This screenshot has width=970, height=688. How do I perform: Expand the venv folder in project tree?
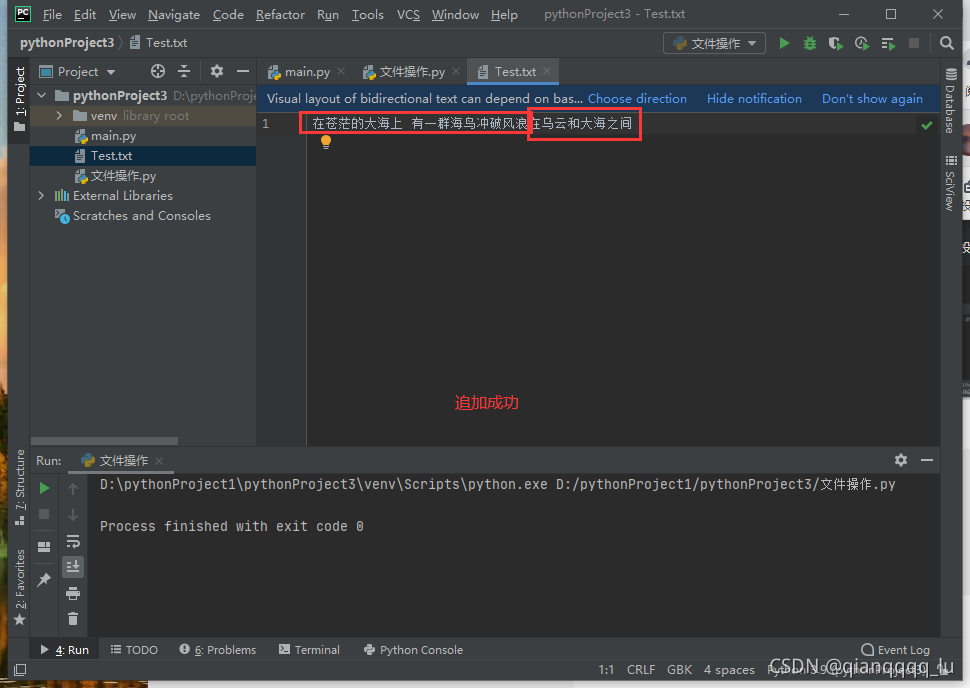pos(60,116)
